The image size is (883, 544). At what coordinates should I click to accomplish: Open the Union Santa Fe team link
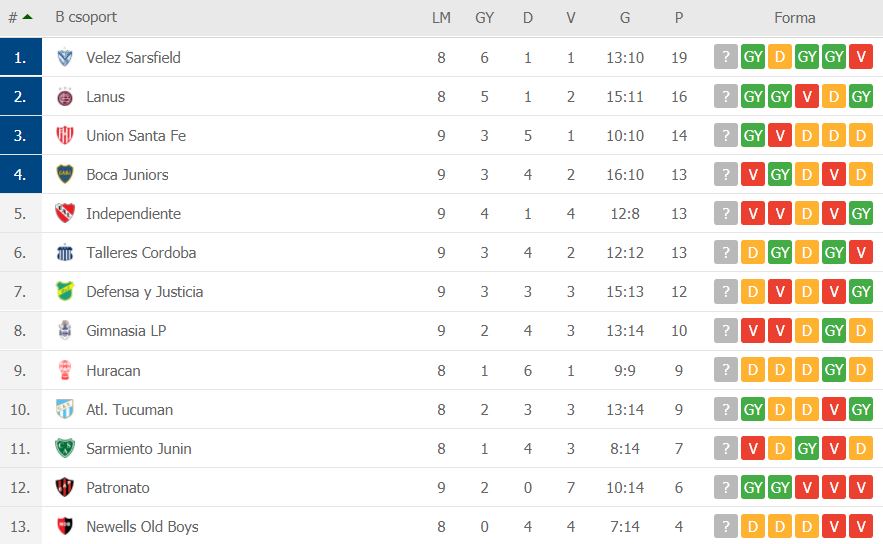(136, 136)
